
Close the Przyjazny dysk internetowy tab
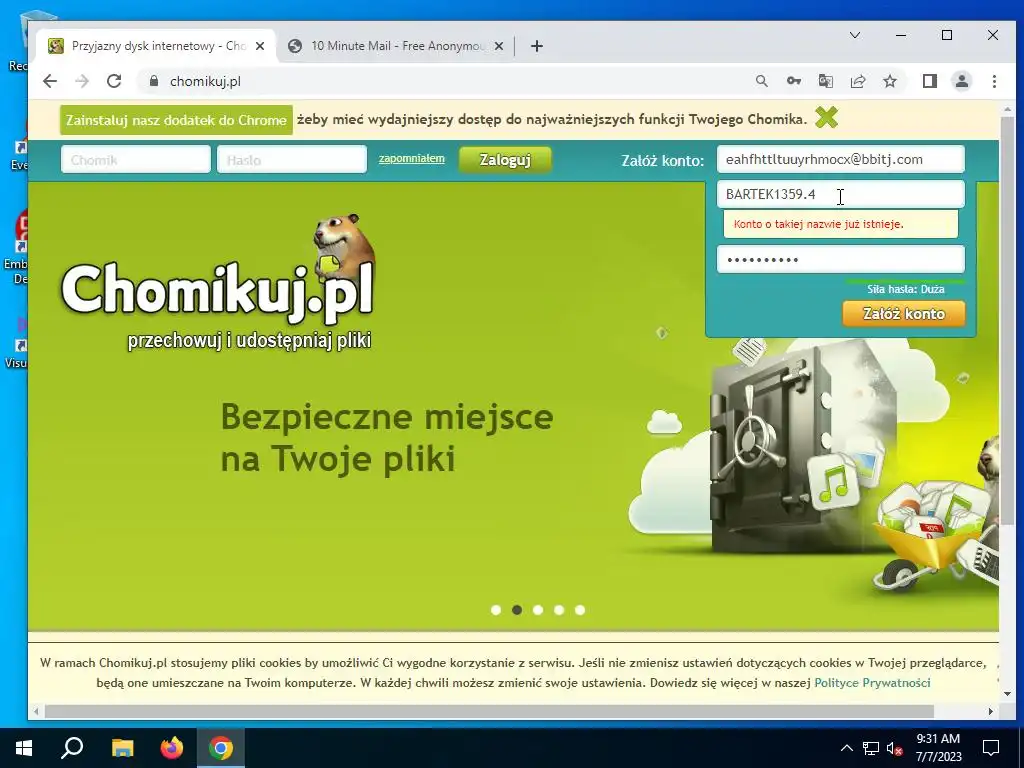pyautogui.click(x=260, y=46)
